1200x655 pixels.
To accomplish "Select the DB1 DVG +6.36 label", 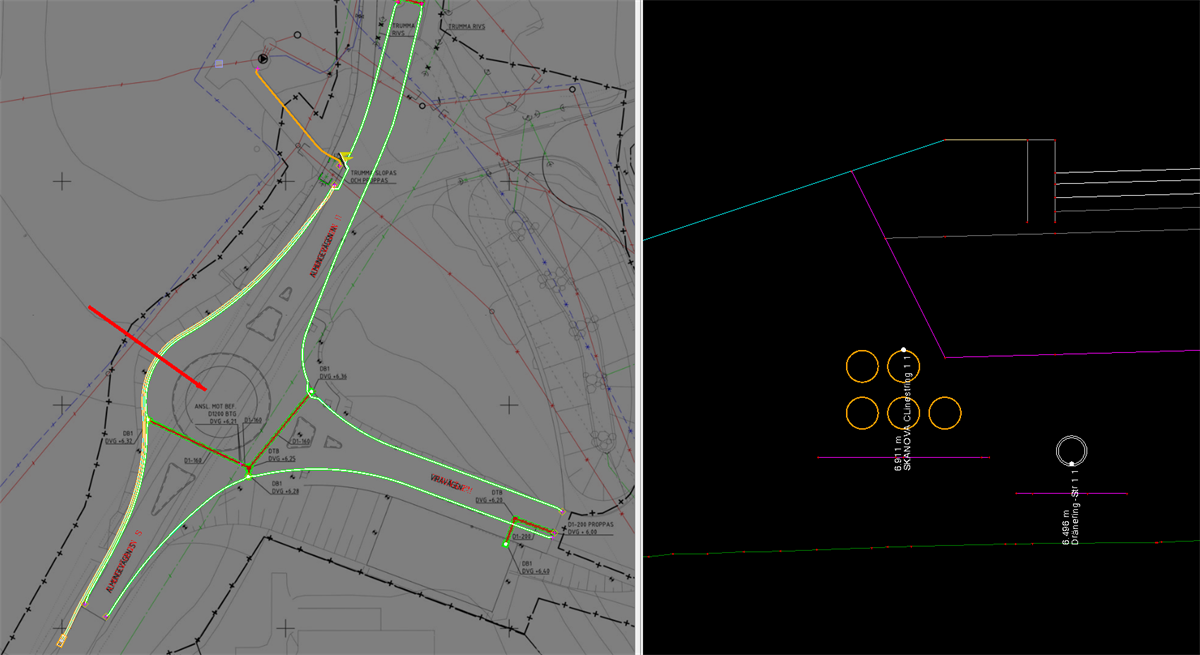I will tap(333, 373).
